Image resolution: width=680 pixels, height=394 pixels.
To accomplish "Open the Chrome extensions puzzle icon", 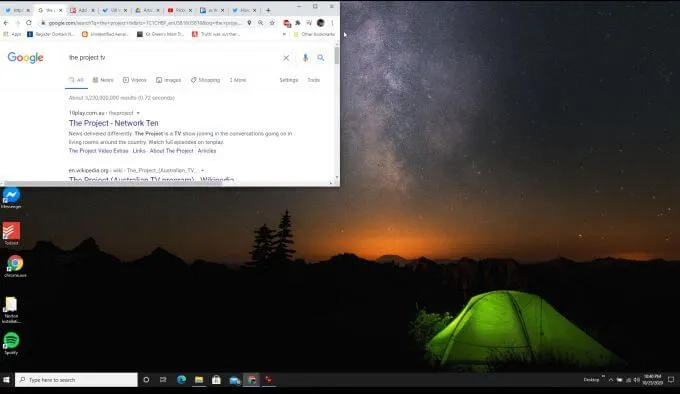I will click(298, 23).
